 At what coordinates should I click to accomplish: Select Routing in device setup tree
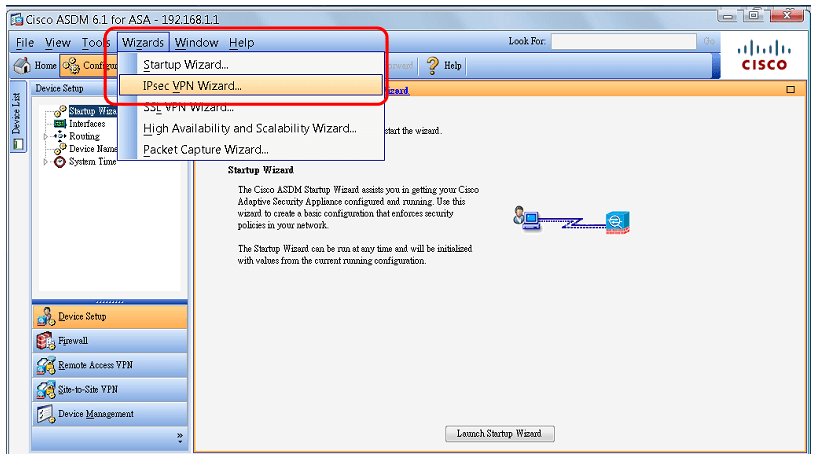pos(85,136)
